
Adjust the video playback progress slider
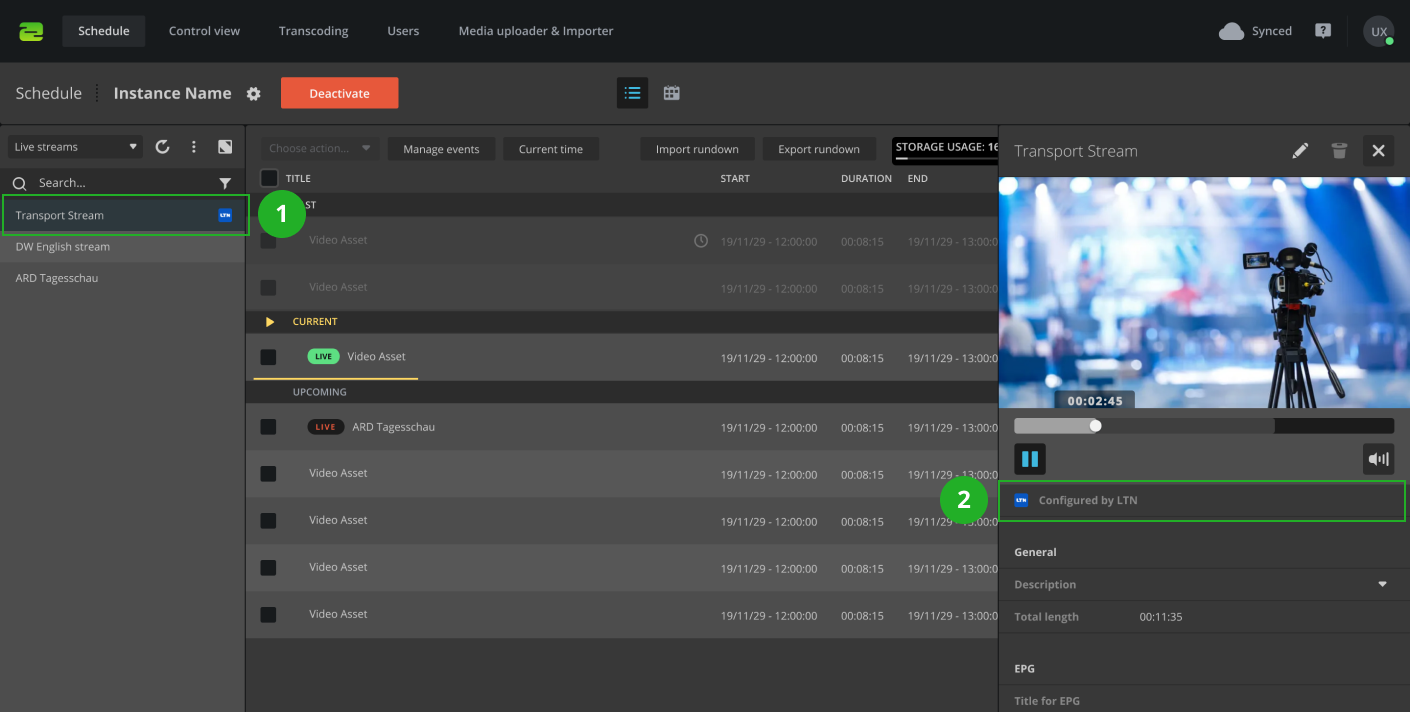point(1095,425)
